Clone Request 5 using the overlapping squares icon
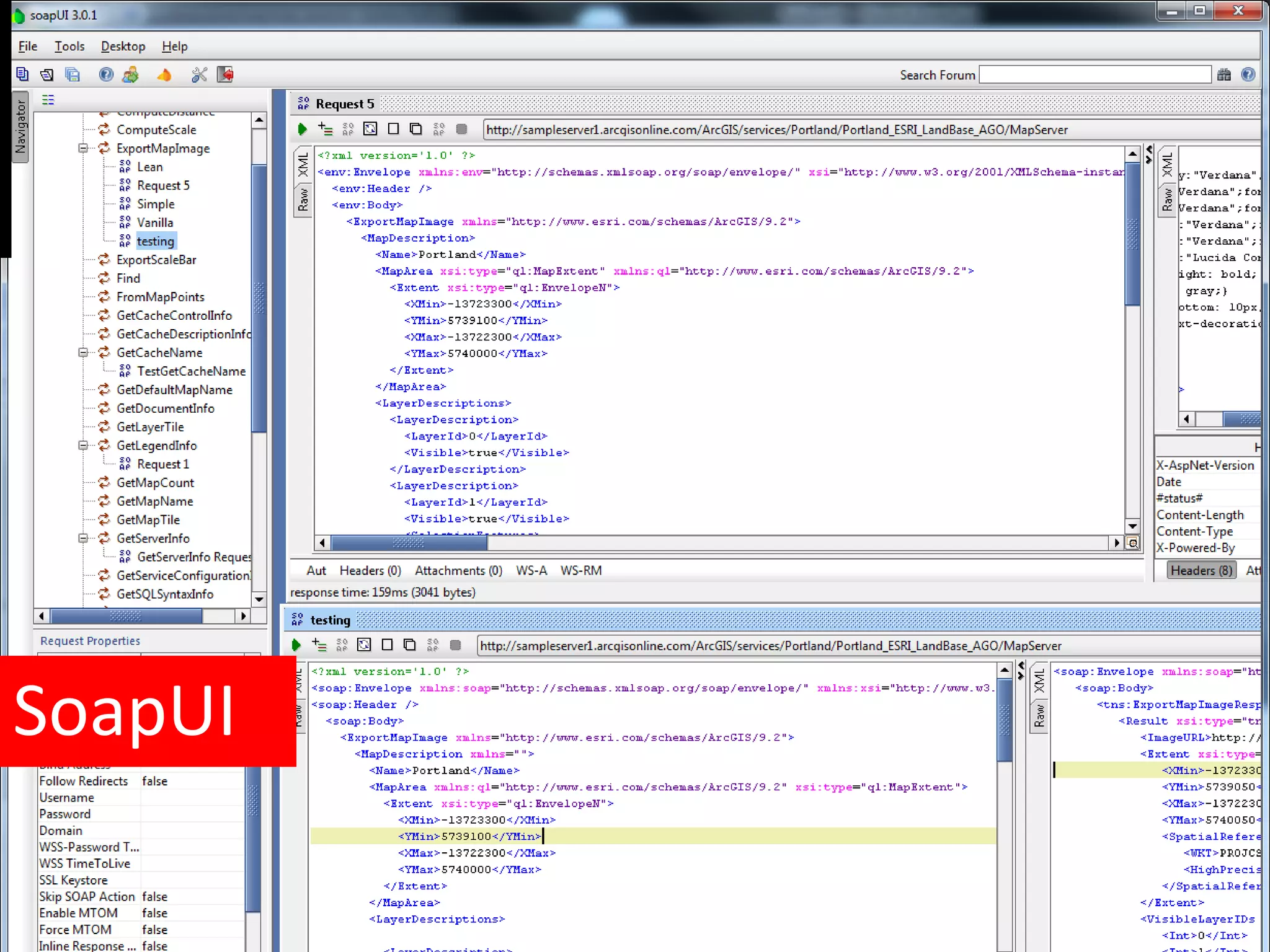 click(x=416, y=129)
